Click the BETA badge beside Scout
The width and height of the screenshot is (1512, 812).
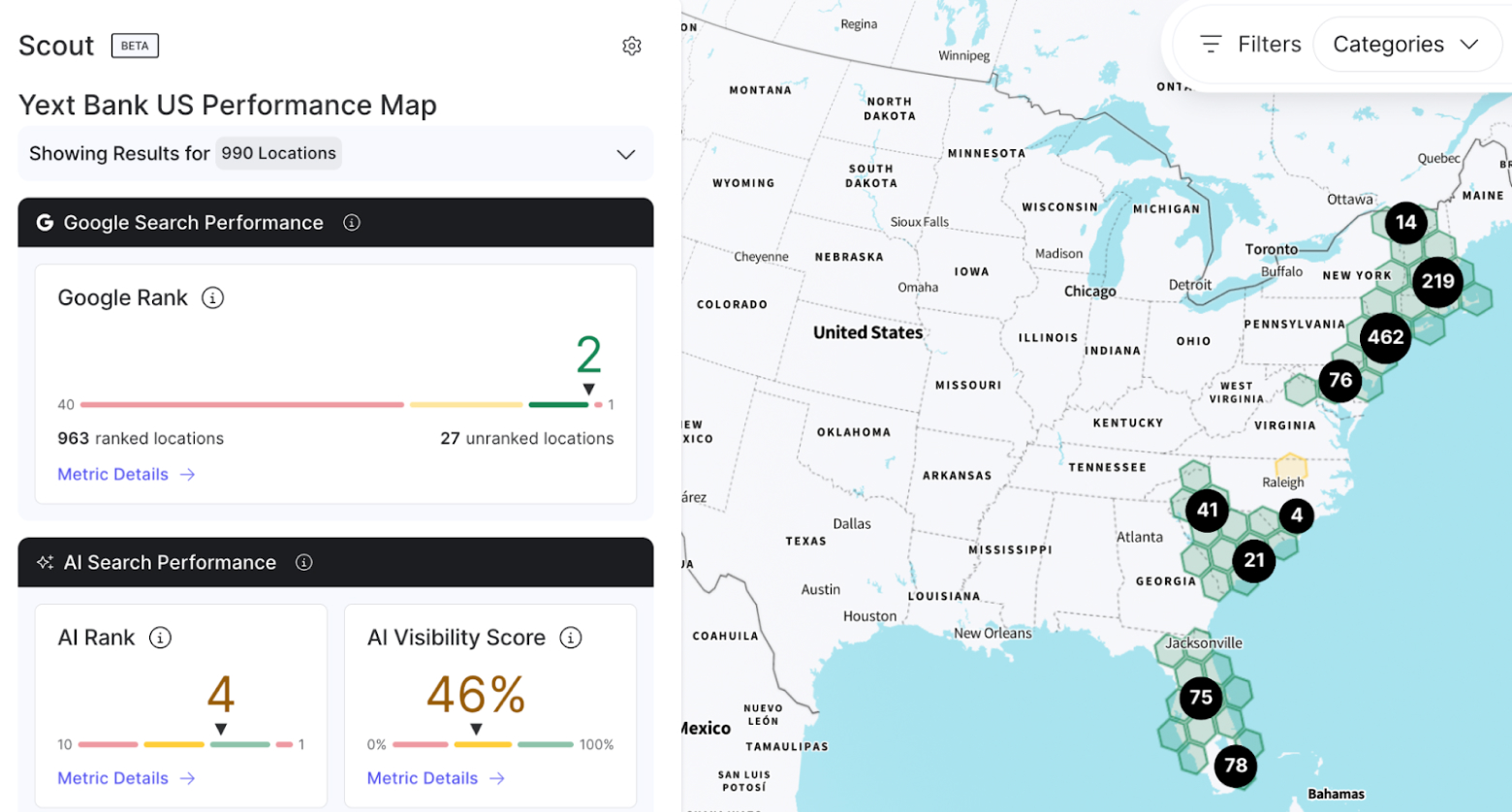click(135, 46)
